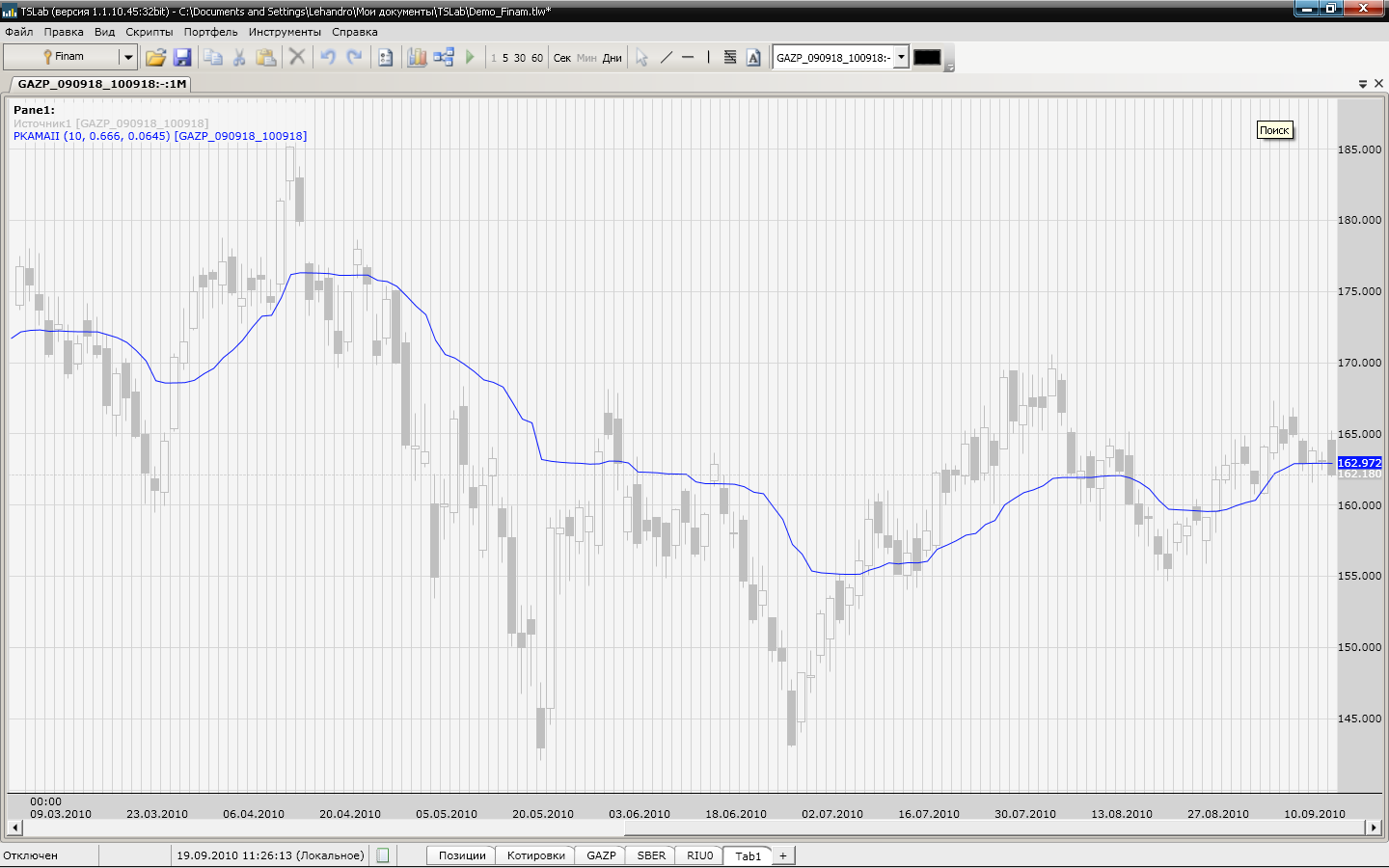Select the arrow cursor tool
The image size is (1389, 868).
point(641,58)
